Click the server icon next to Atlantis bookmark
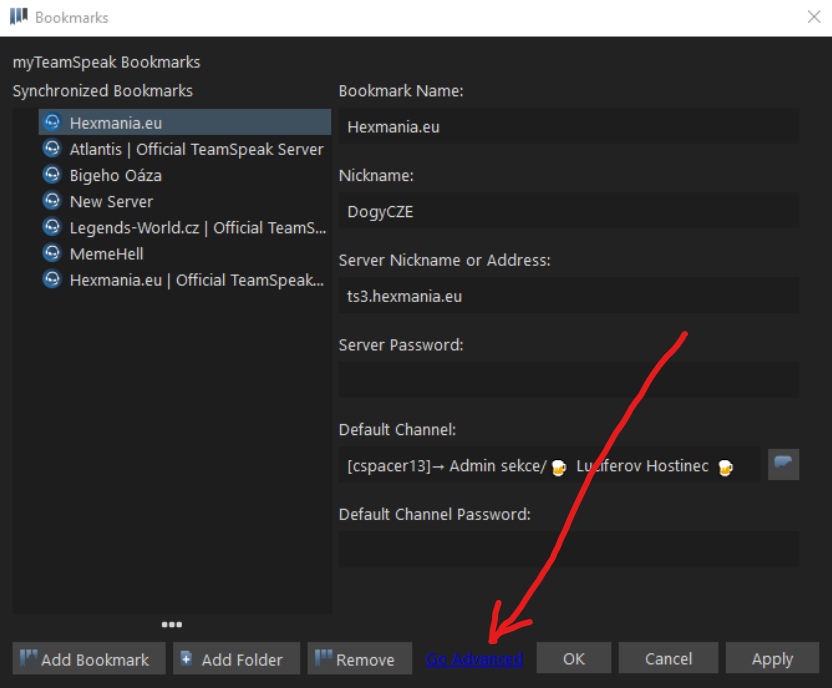 point(51,148)
